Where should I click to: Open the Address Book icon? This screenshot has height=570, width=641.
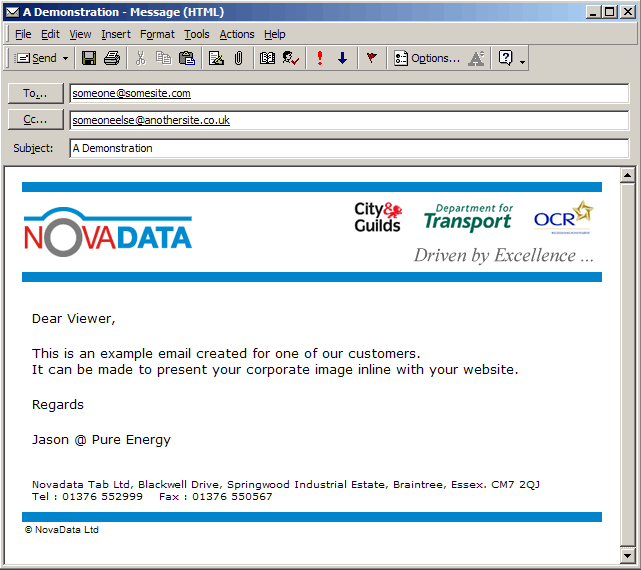[267, 58]
